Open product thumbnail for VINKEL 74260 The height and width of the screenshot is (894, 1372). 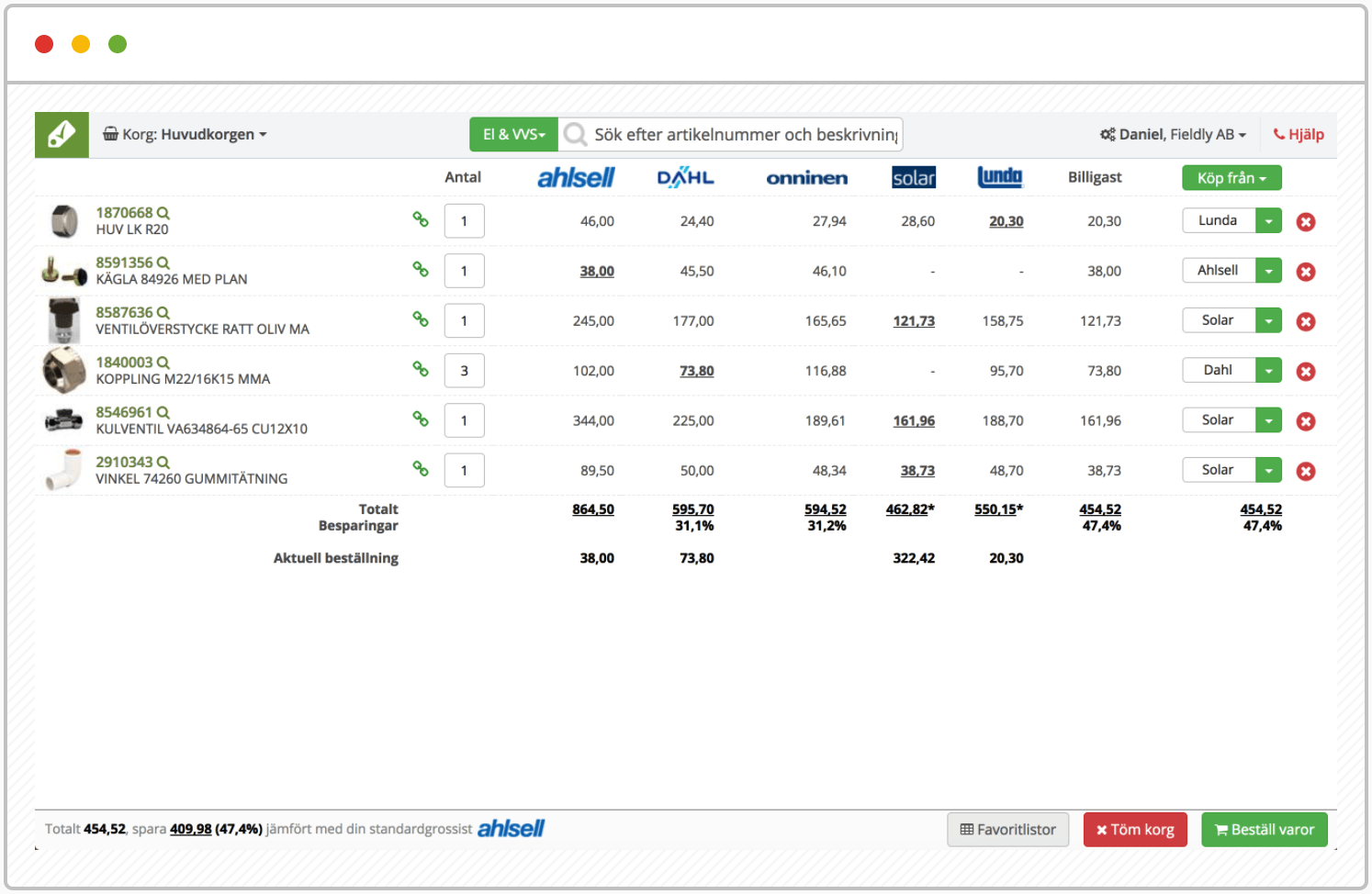(64, 469)
